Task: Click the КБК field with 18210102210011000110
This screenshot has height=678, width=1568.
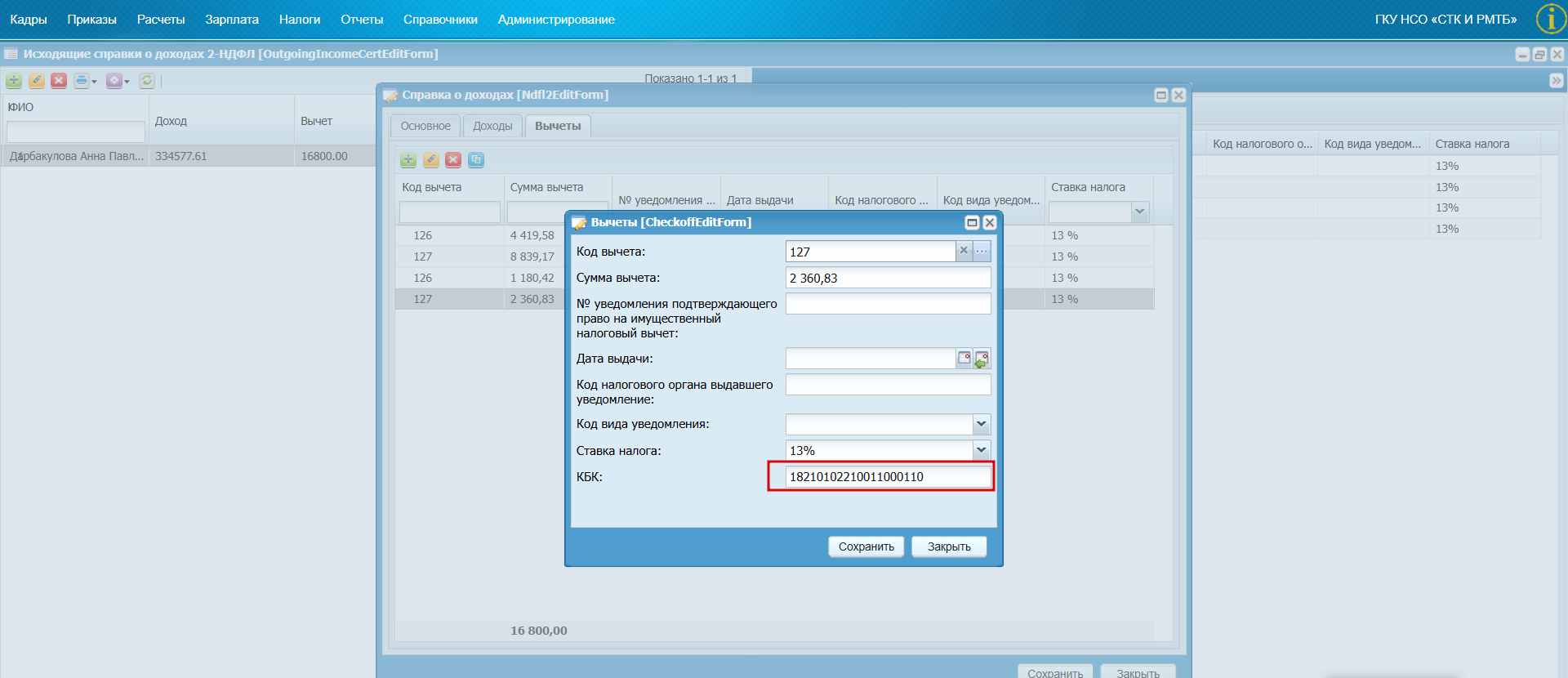Action: click(x=889, y=476)
